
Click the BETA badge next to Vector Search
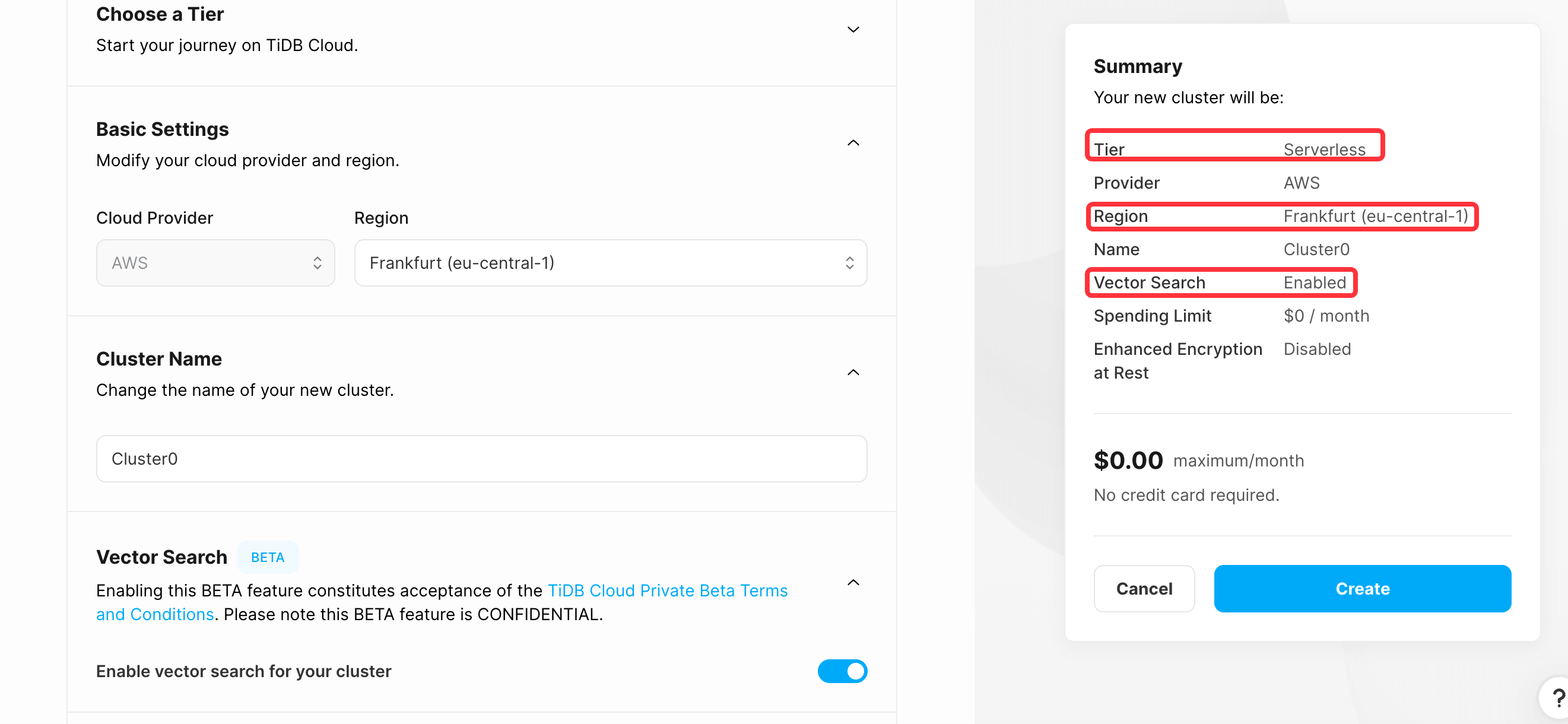268,557
